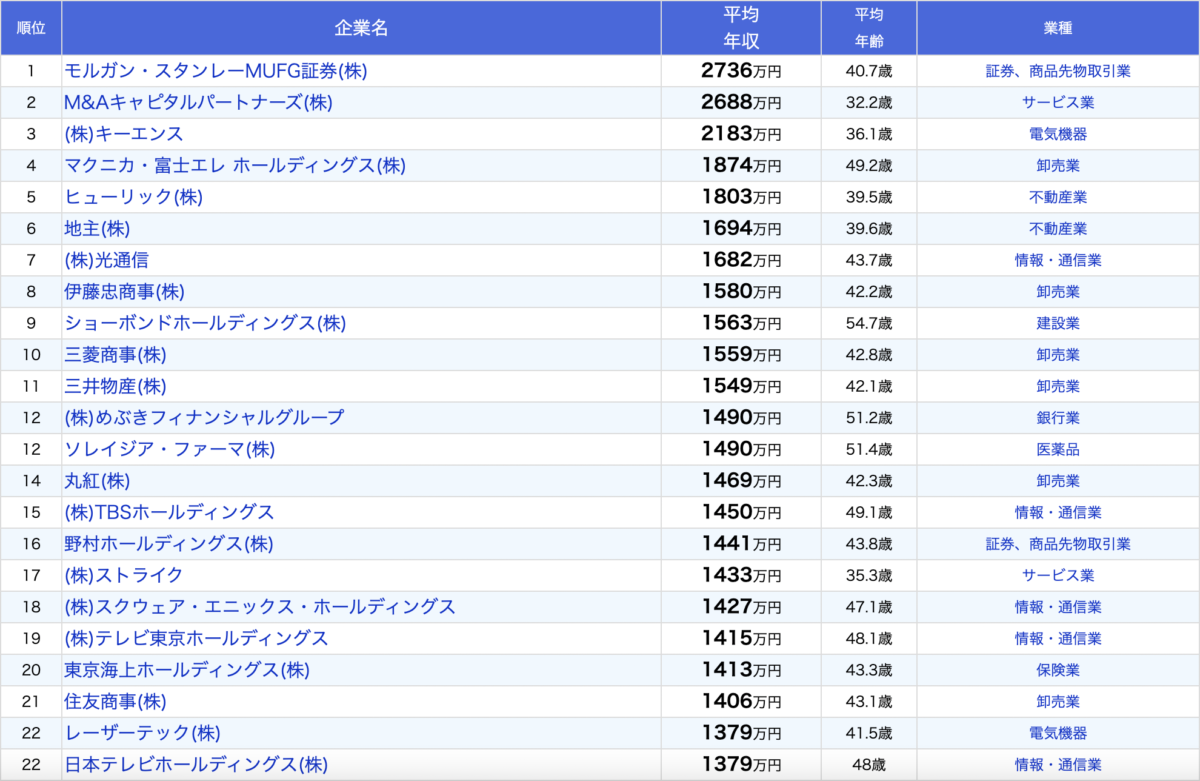
Task: Click the 業種 column header
Action: [1058, 28]
